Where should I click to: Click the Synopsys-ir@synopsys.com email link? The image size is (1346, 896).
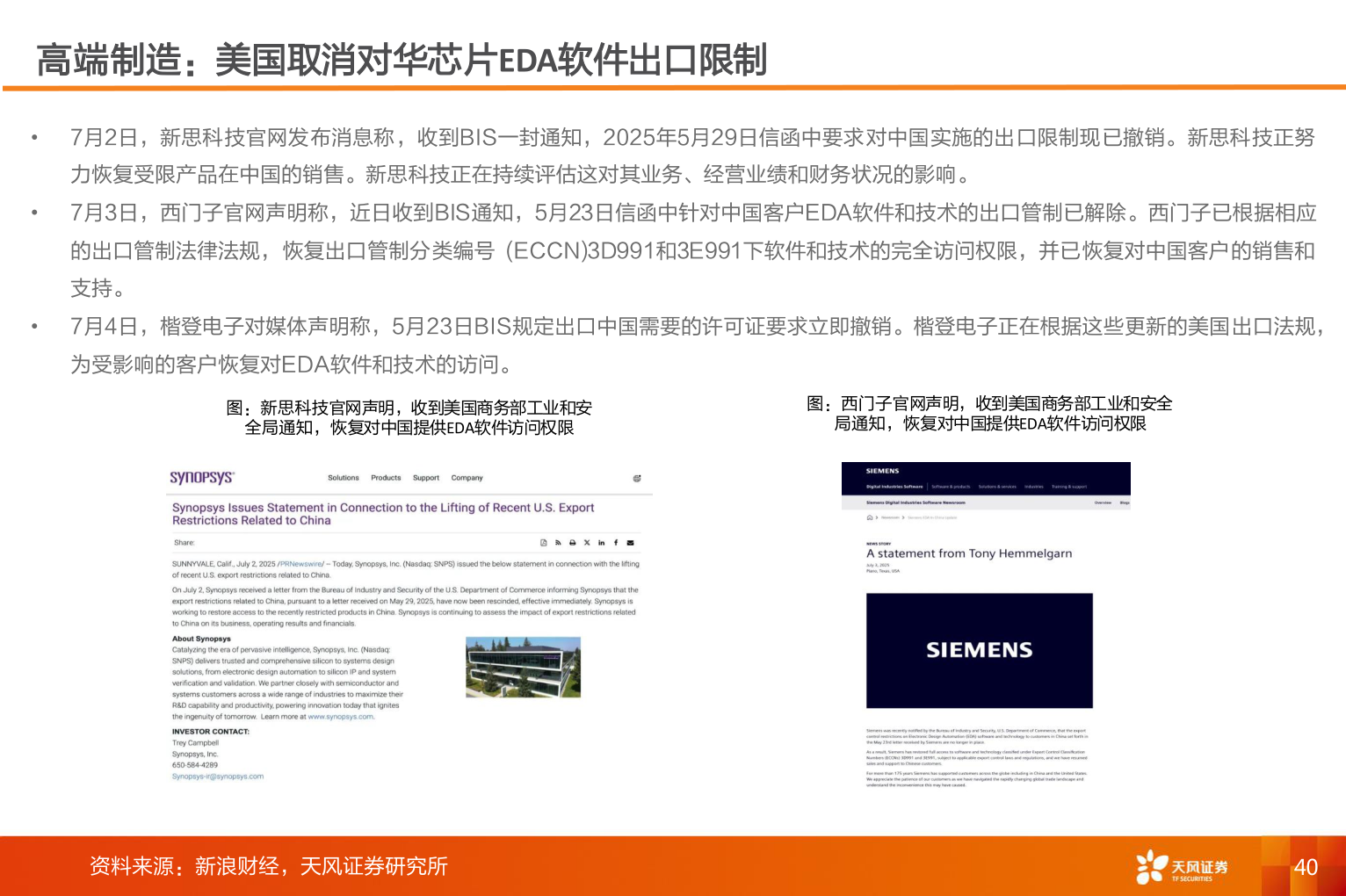point(218,777)
